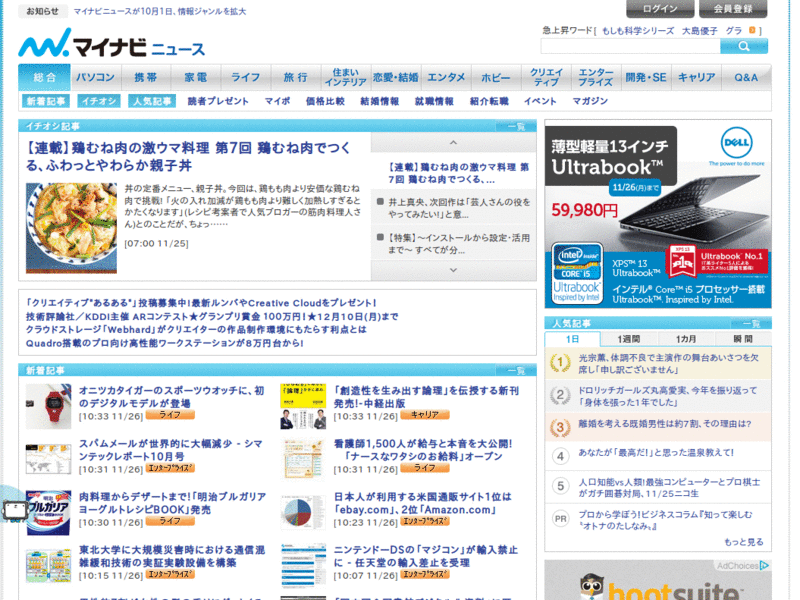The image size is (800, 600).
Task: Click the mascot widget at left edge
Action: point(13,509)
